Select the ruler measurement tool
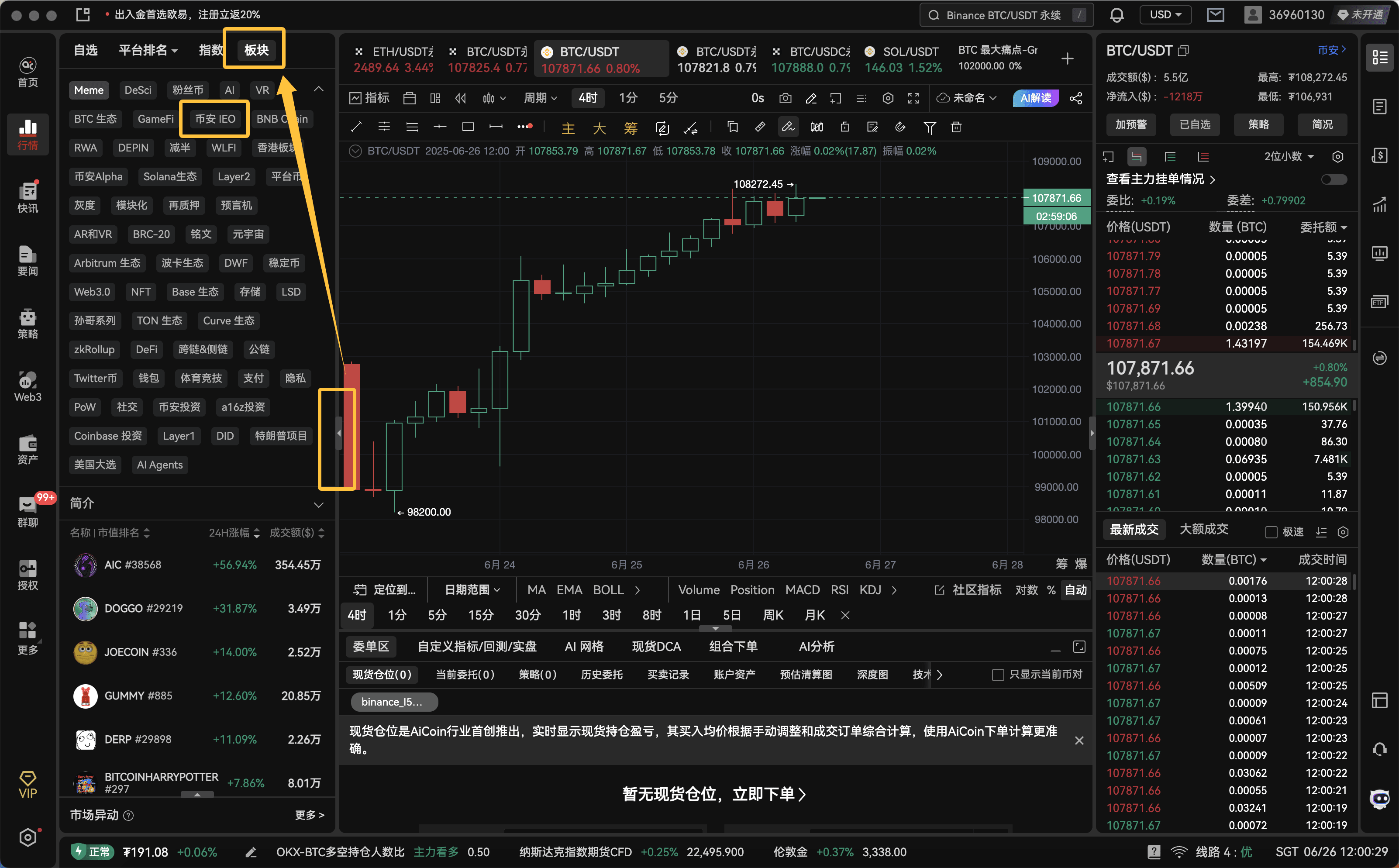The width and height of the screenshot is (1399, 868). tap(759, 127)
